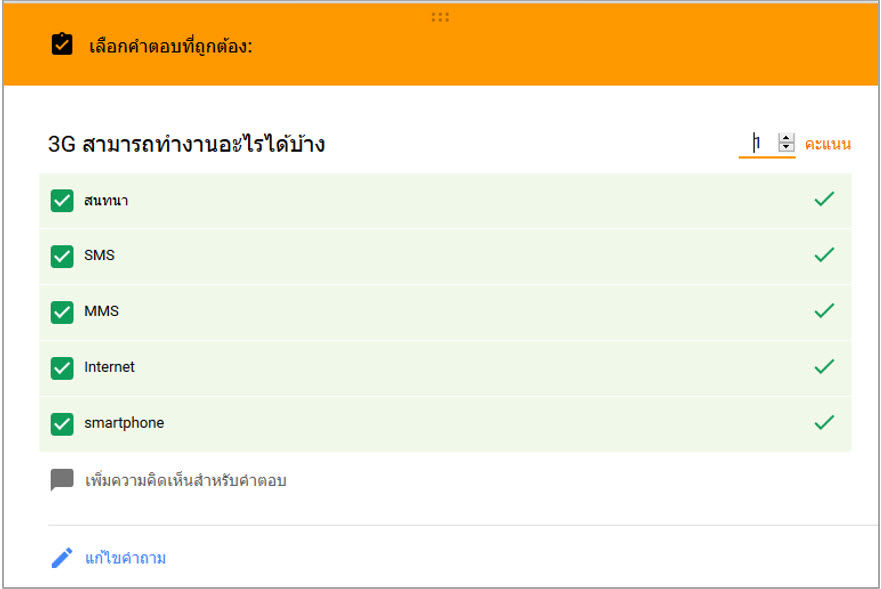Screen dimensions: 881x589
Task: Toggle the Internet answer checkbox
Action: [62, 368]
